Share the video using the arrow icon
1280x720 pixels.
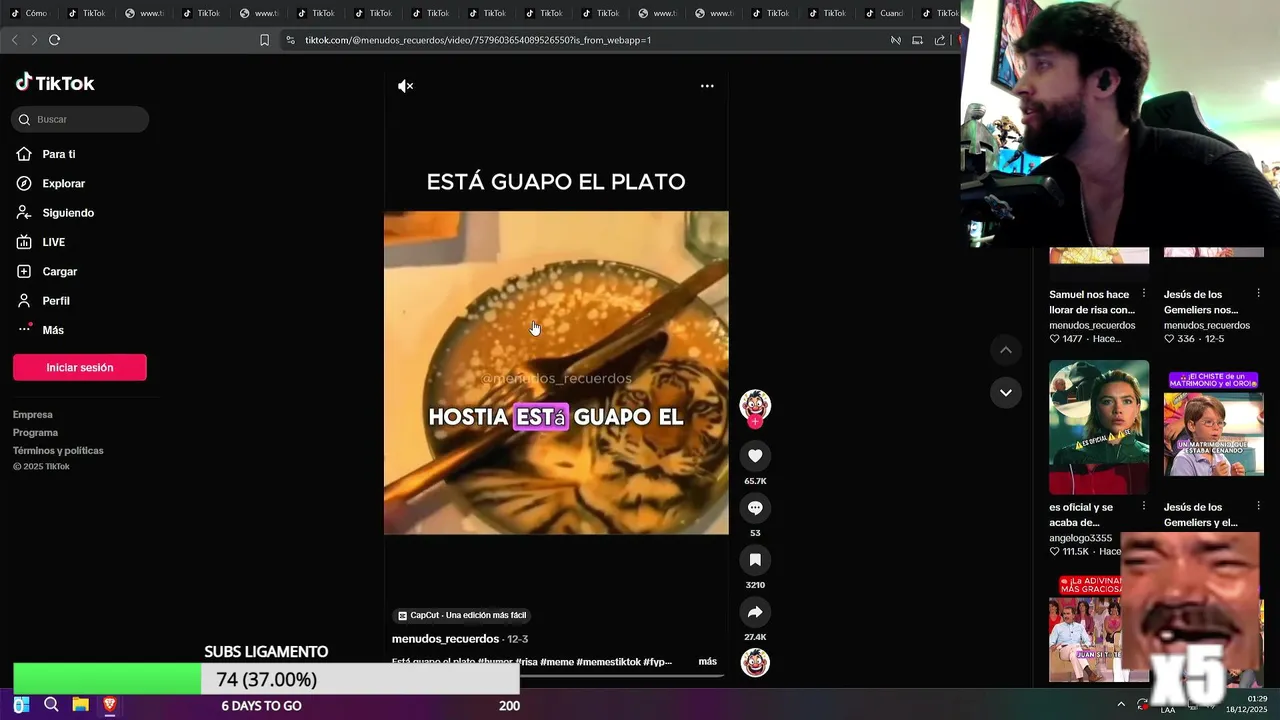click(755, 612)
